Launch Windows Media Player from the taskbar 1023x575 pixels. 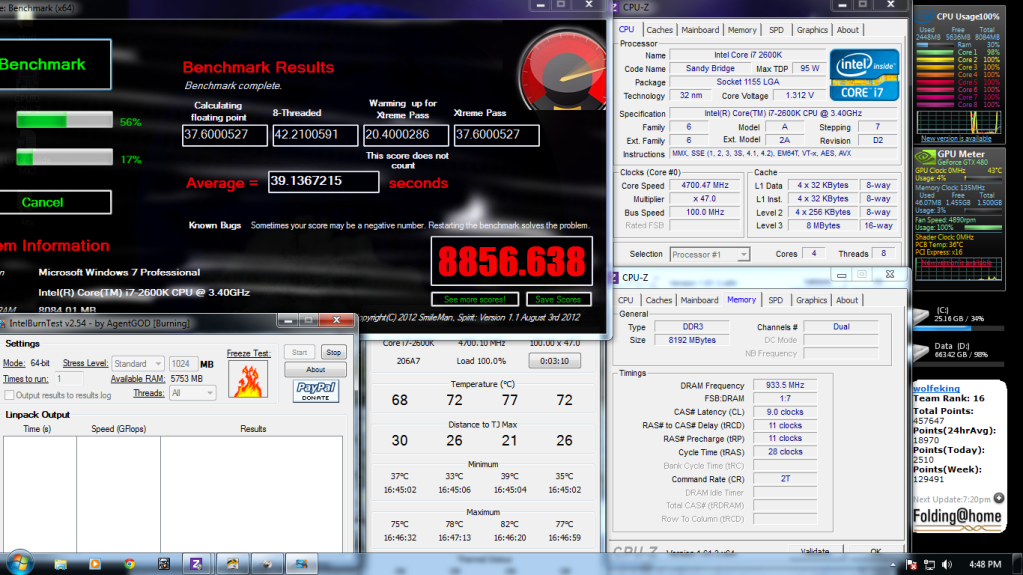click(95, 564)
